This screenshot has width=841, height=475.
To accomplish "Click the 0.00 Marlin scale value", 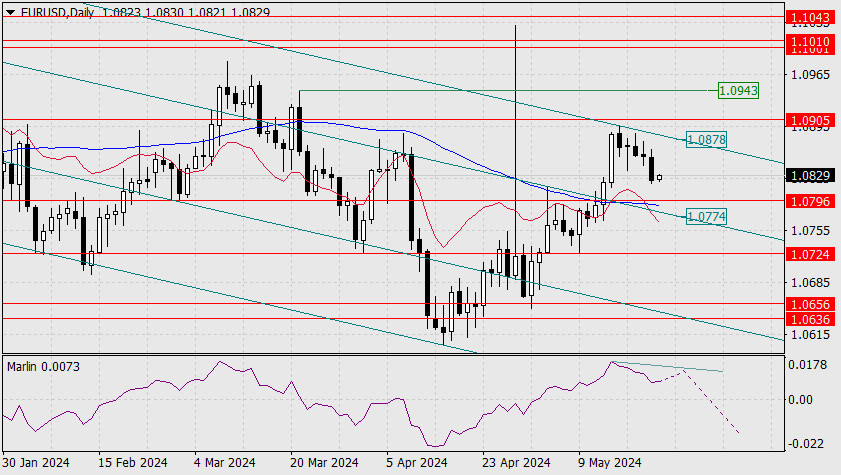I will click(x=800, y=399).
